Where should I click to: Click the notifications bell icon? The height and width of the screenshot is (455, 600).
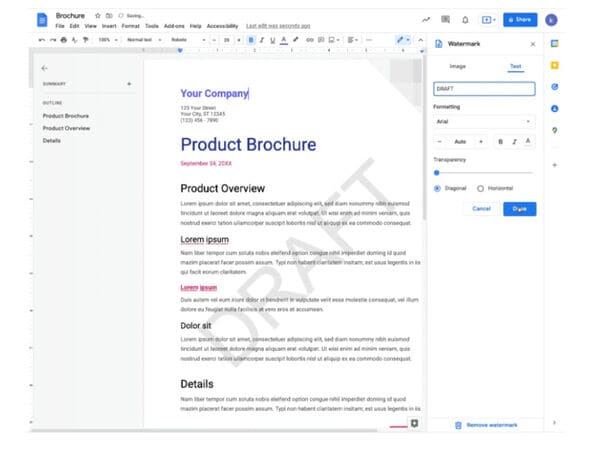[x=465, y=20]
